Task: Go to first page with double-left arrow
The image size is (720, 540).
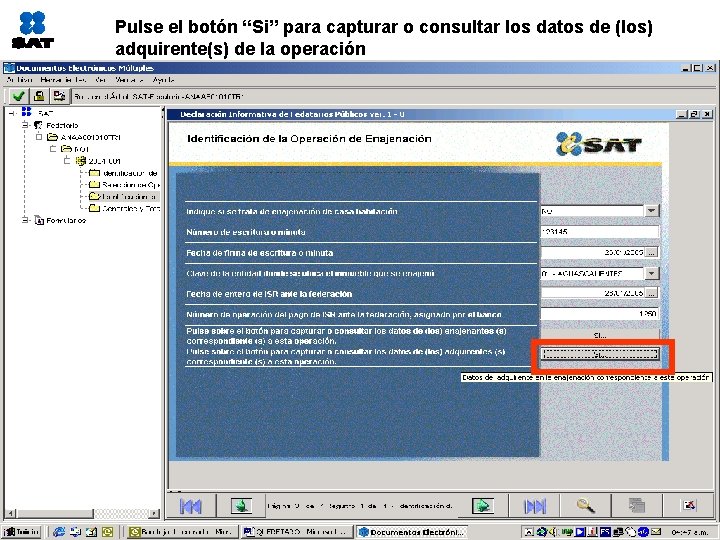Action: pos(190,506)
